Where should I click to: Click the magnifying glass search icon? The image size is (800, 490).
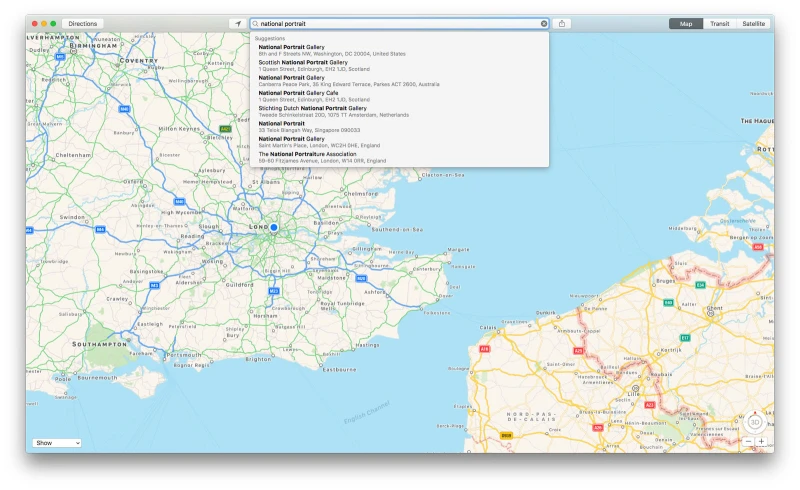[x=256, y=23]
